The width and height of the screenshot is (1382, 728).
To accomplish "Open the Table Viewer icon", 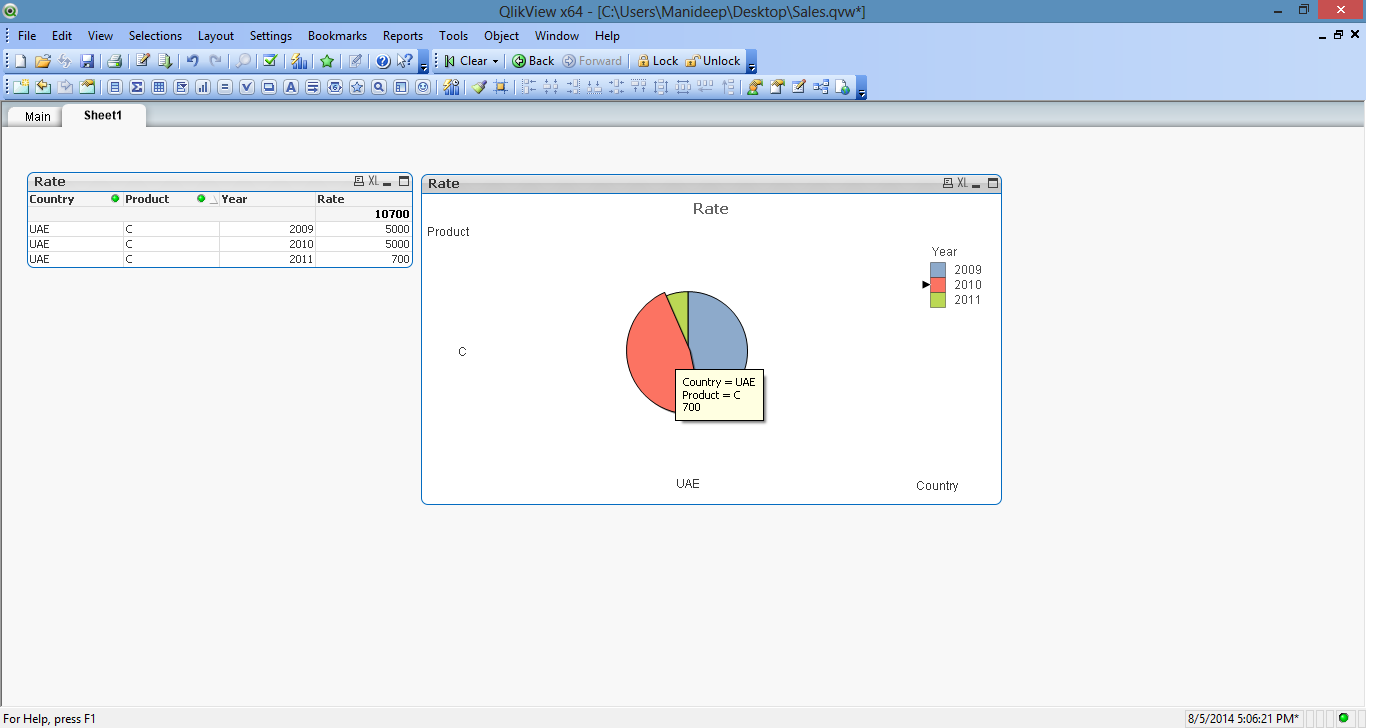I will (821, 87).
